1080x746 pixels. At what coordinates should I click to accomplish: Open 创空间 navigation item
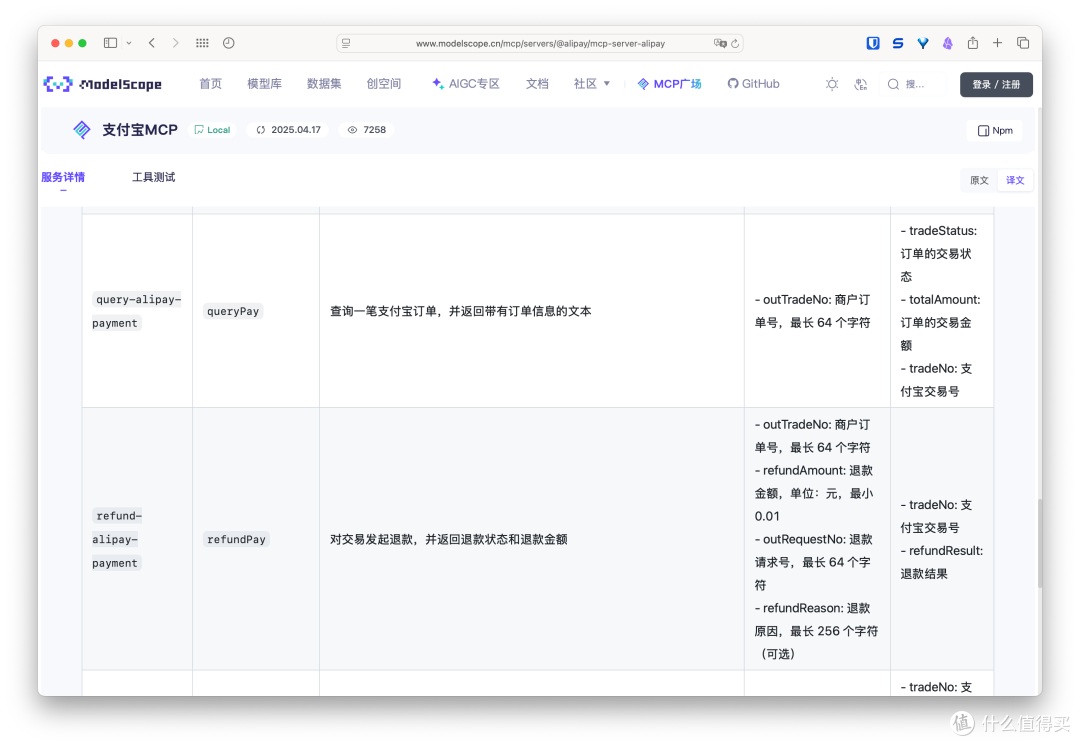coord(384,84)
